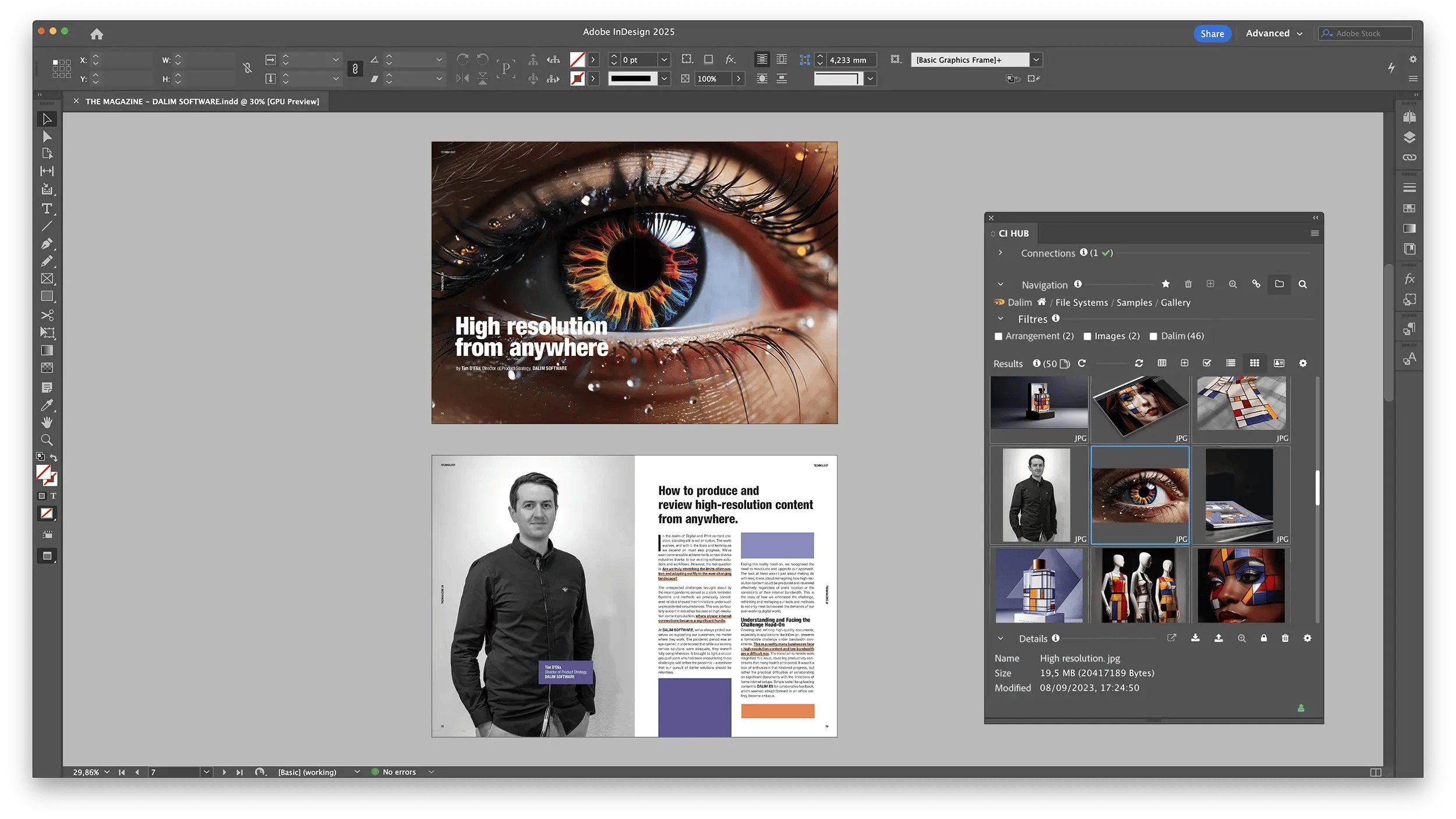Switch results to list view
Screen dimensions: 1456x819
coord(1231,363)
